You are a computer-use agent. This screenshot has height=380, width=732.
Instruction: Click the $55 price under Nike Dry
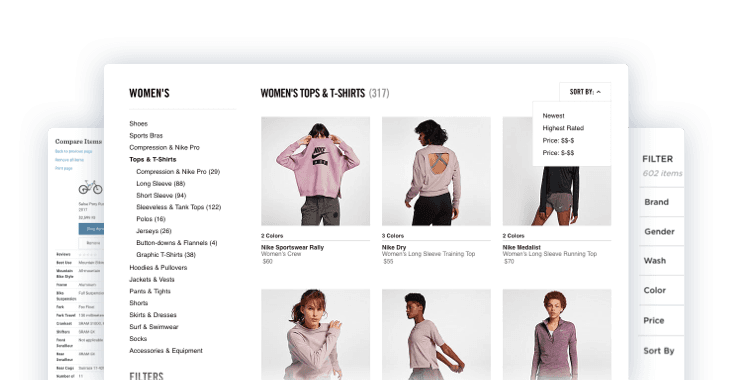[x=388, y=262]
